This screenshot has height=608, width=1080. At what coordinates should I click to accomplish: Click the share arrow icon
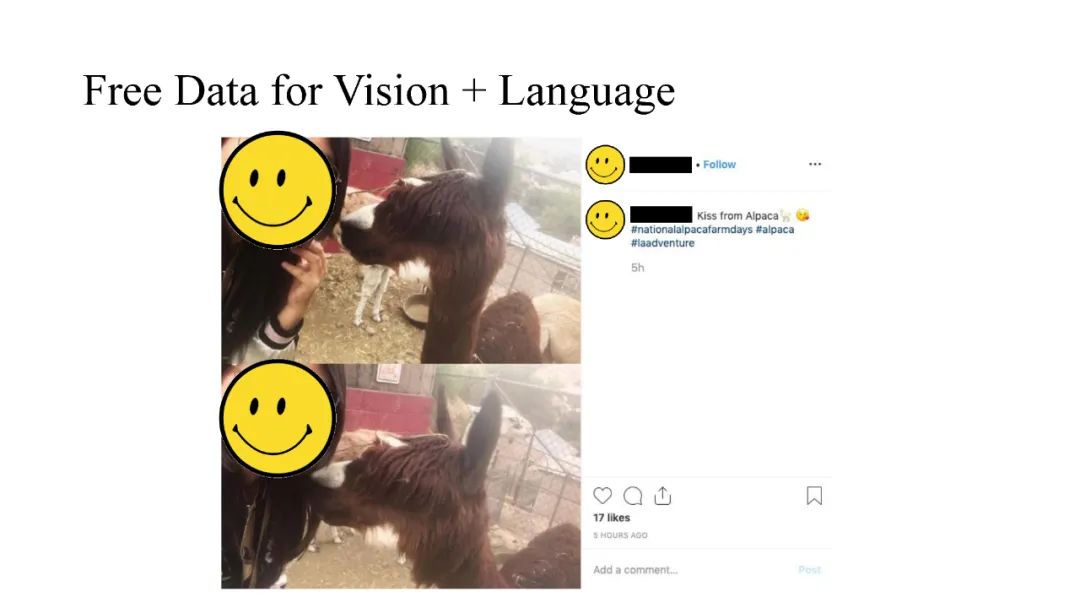point(663,496)
